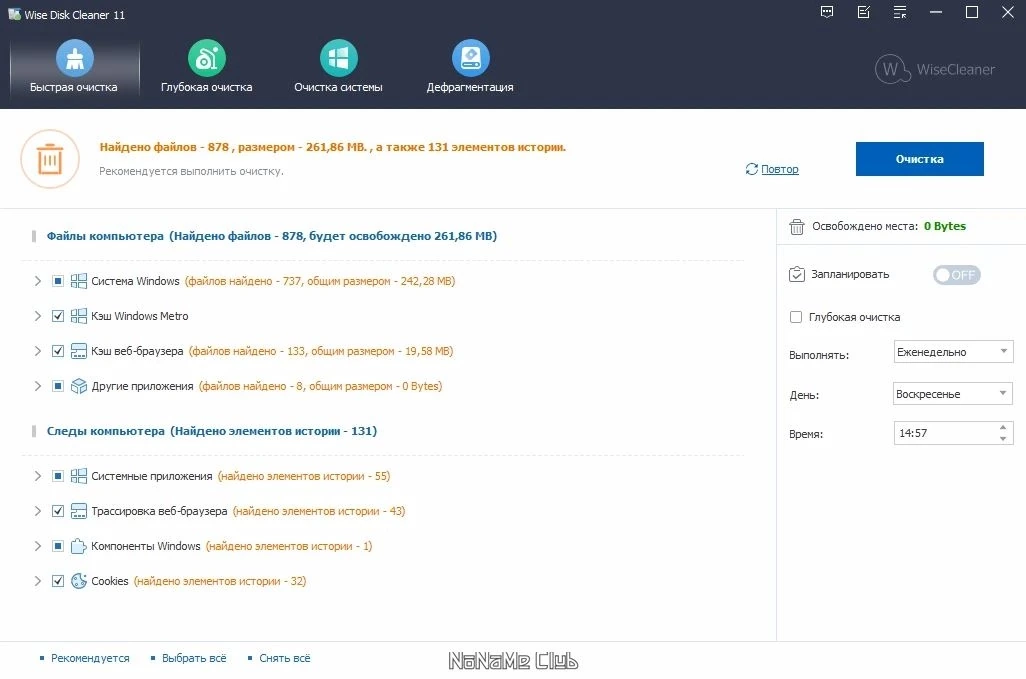Image resolution: width=1026 pixels, height=679 pixels.
Task: Click the feedback chat icon in title bar
Action: pyautogui.click(x=827, y=12)
